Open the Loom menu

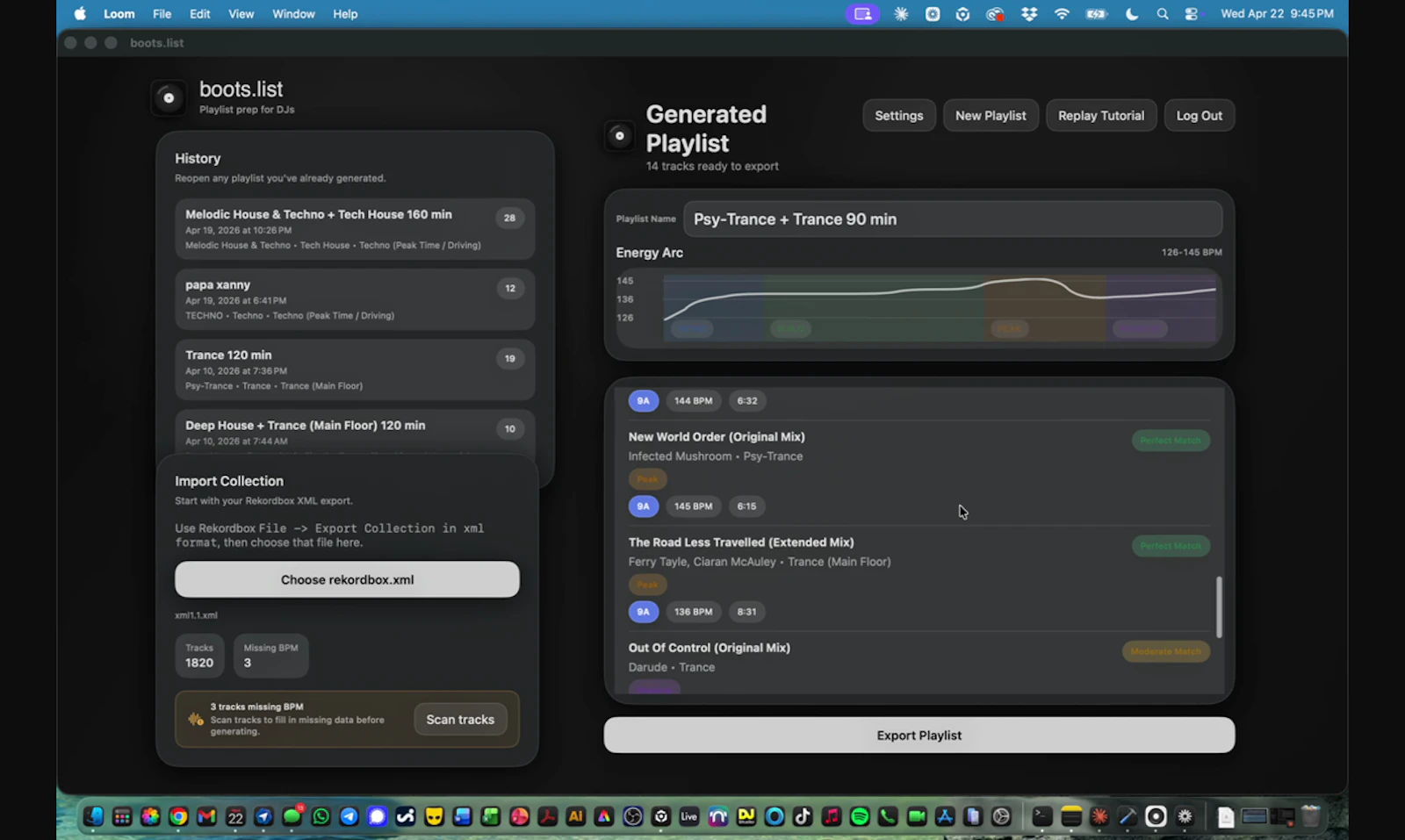pyautogui.click(x=119, y=14)
